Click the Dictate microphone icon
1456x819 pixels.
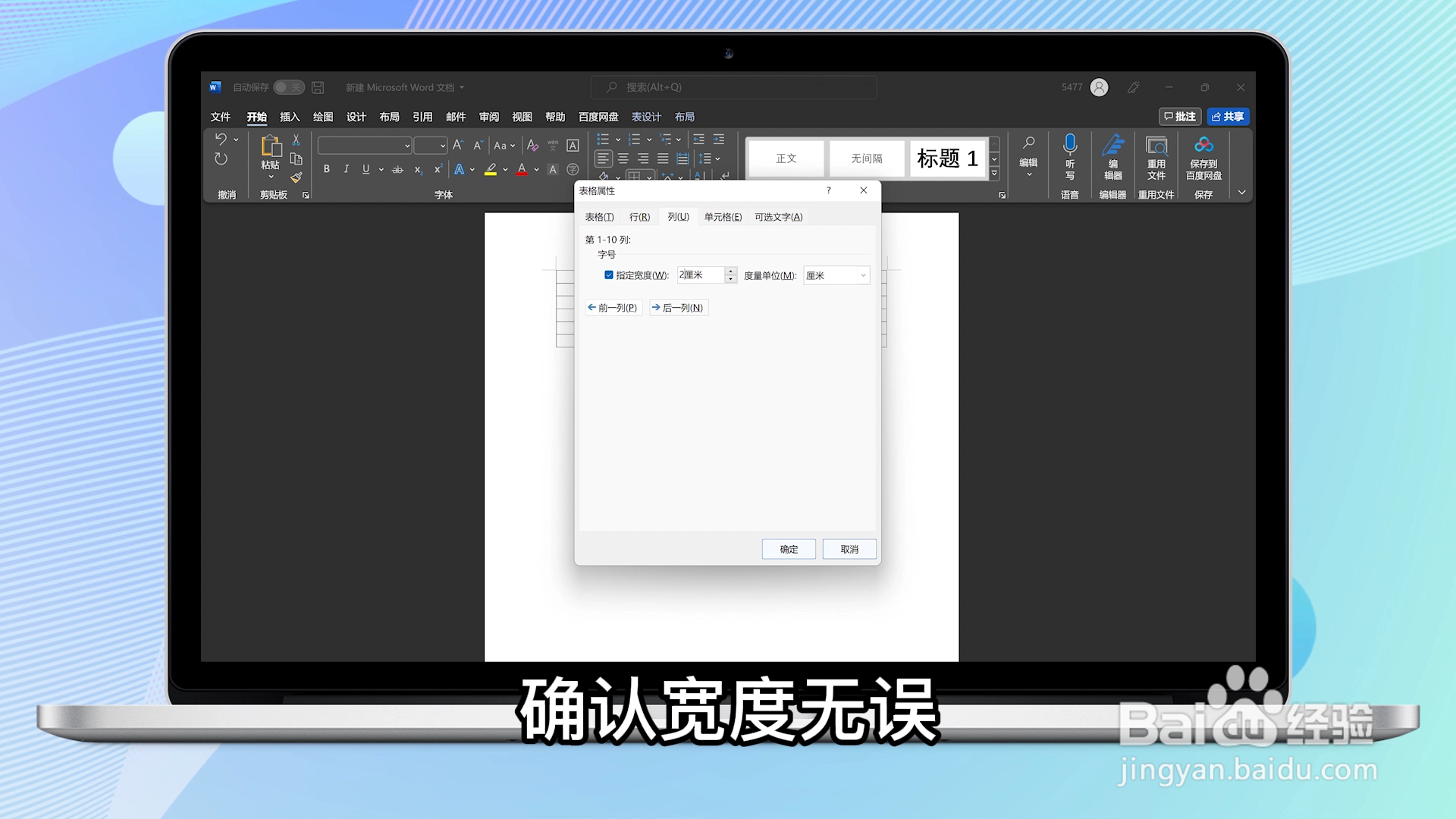click(x=1070, y=144)
